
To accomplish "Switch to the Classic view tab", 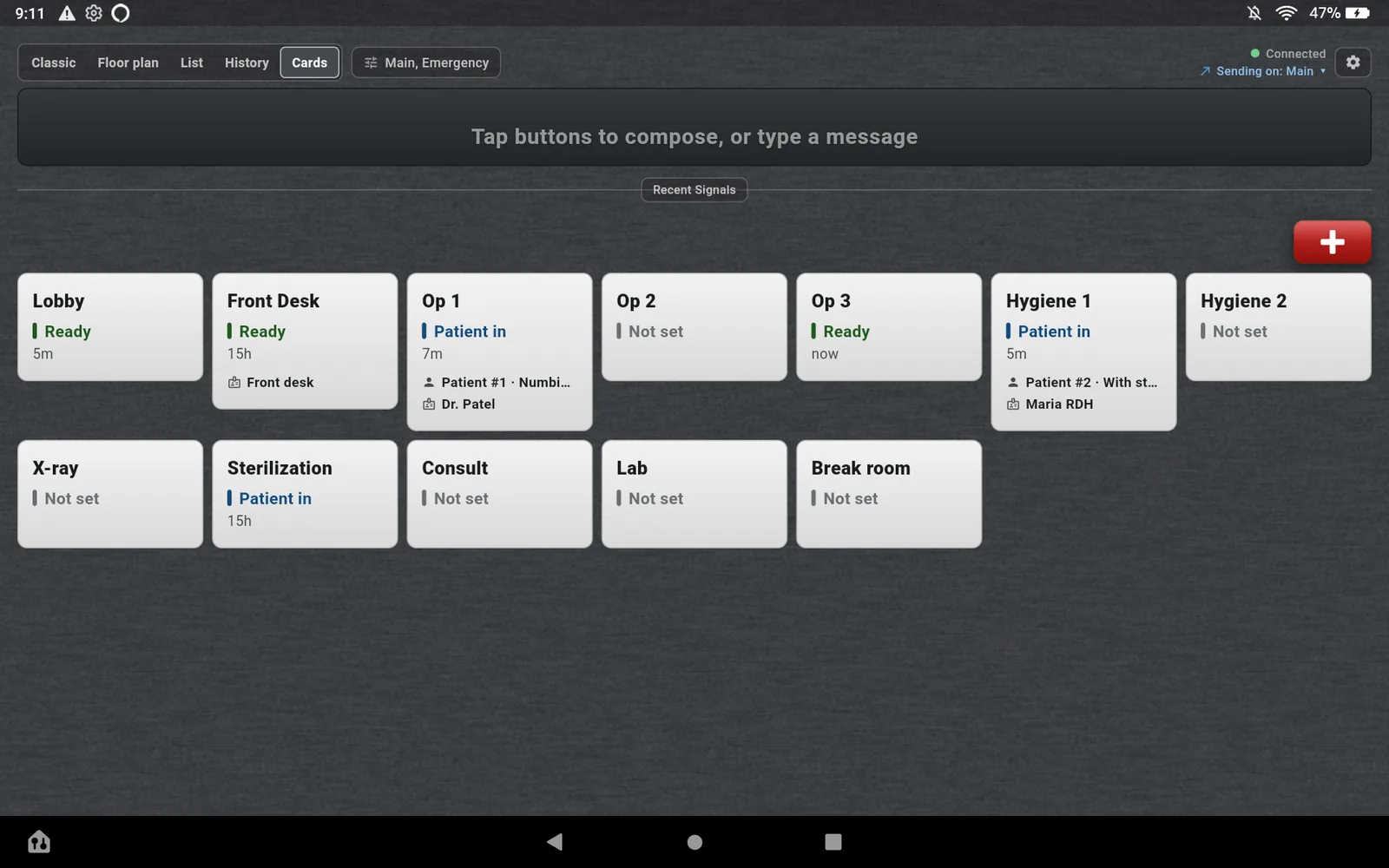I will click(x=54, y=62).
